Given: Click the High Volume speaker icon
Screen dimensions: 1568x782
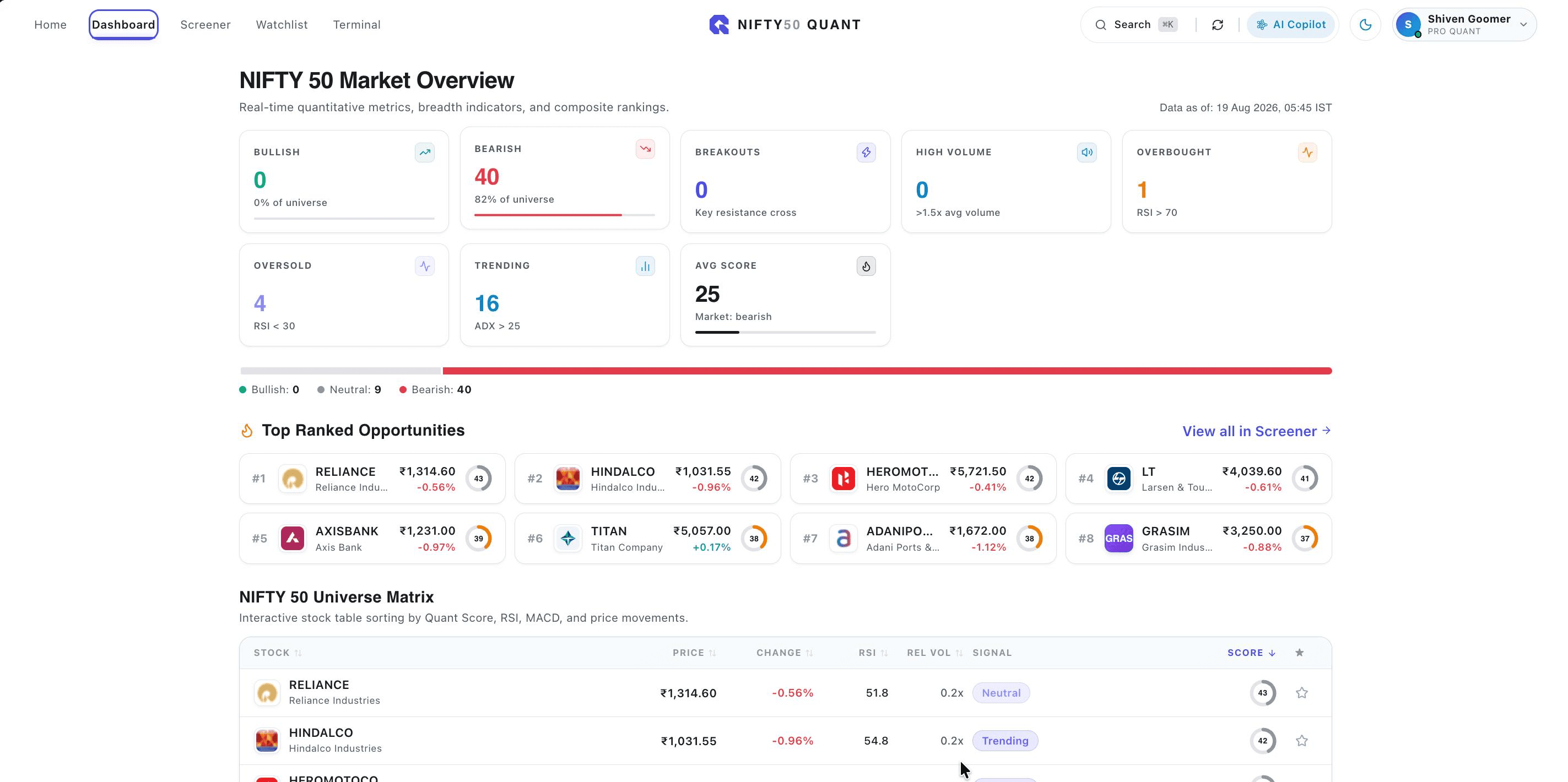Looking at the screenshot, I should (1086, 152).
